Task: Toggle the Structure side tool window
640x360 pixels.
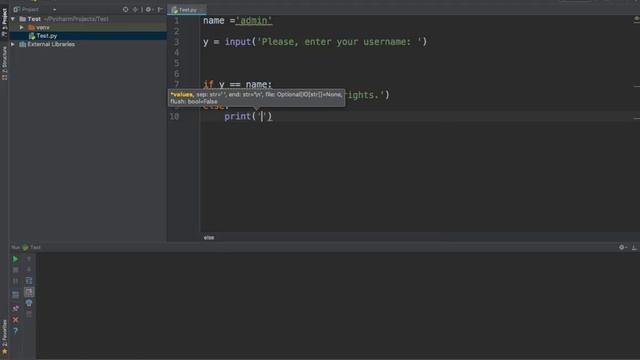Action: tap(4, 63)
